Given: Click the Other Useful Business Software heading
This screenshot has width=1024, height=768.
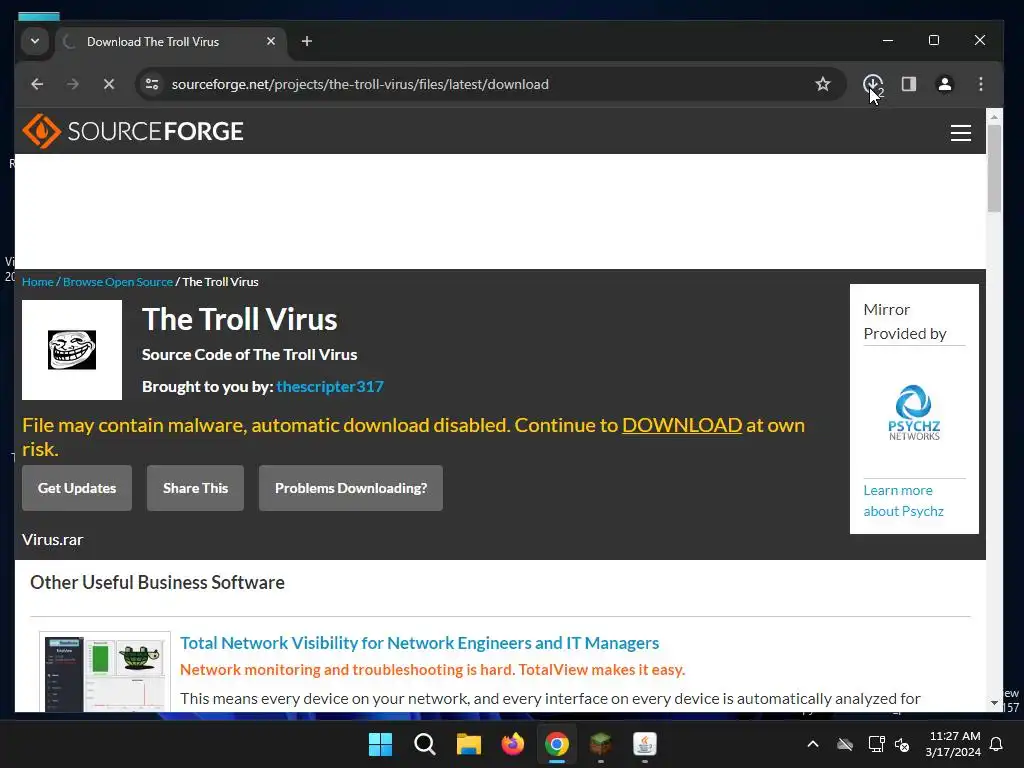Looking at the screenshot, I should pyautogui.click(x=157, y=583).
